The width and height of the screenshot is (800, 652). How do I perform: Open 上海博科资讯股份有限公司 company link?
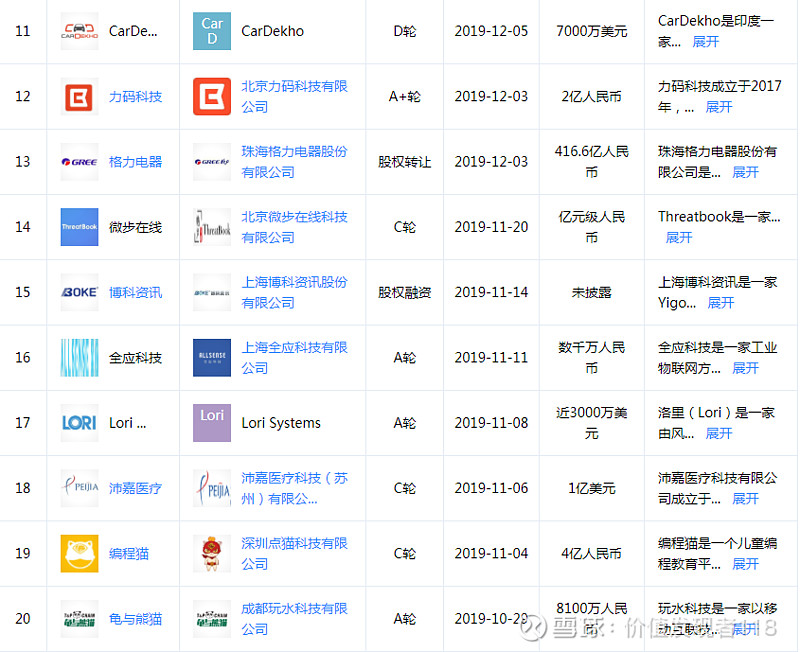[294, 292]
